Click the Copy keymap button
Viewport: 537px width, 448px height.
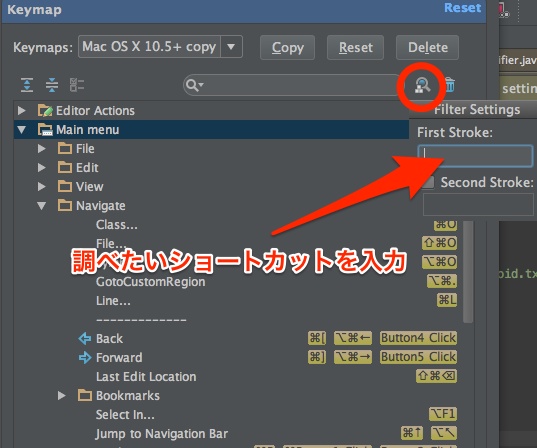tap(287, 47)
